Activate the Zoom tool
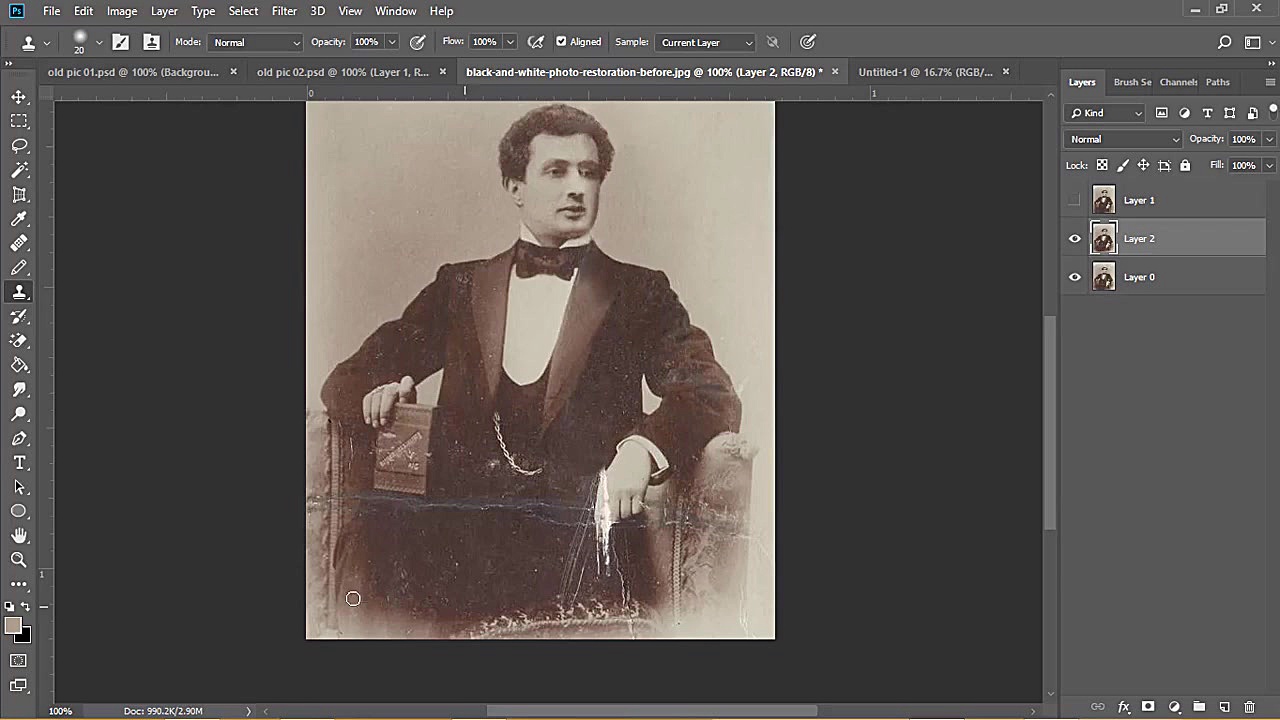This screenshot has height=720, width=1280. coord(19,560)
